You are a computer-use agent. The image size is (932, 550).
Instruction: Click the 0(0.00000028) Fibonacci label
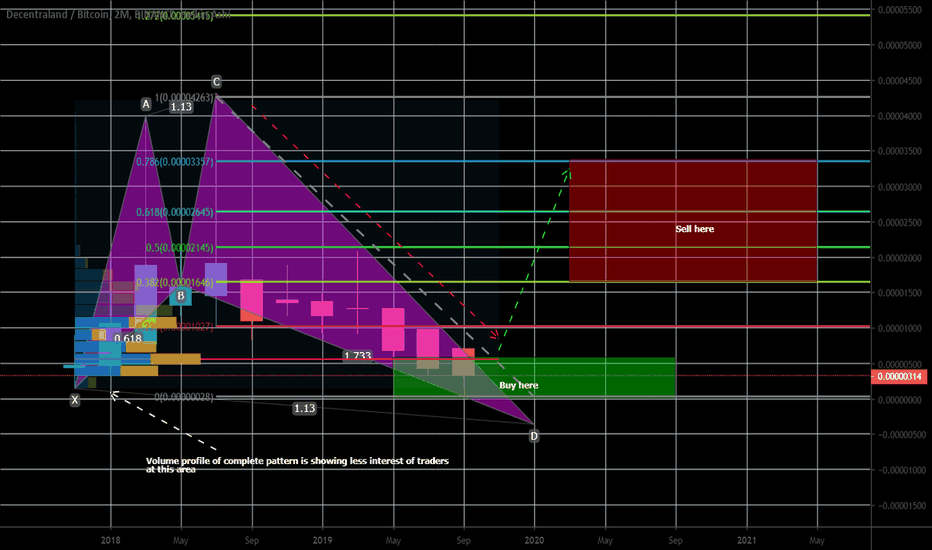pos(184,397)
